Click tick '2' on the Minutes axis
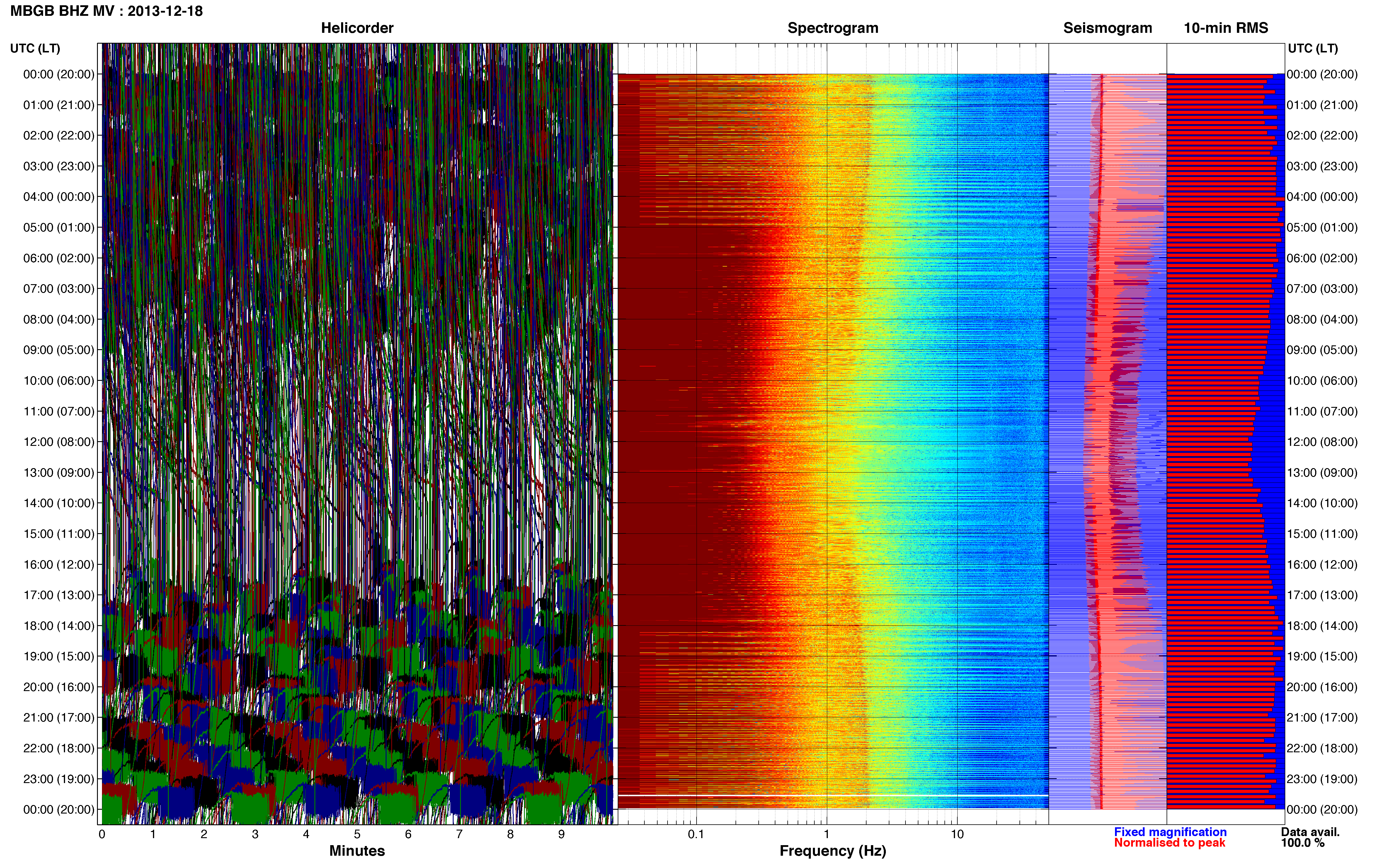The height and width of the screenshot is (868, 1389). (204, 834)
